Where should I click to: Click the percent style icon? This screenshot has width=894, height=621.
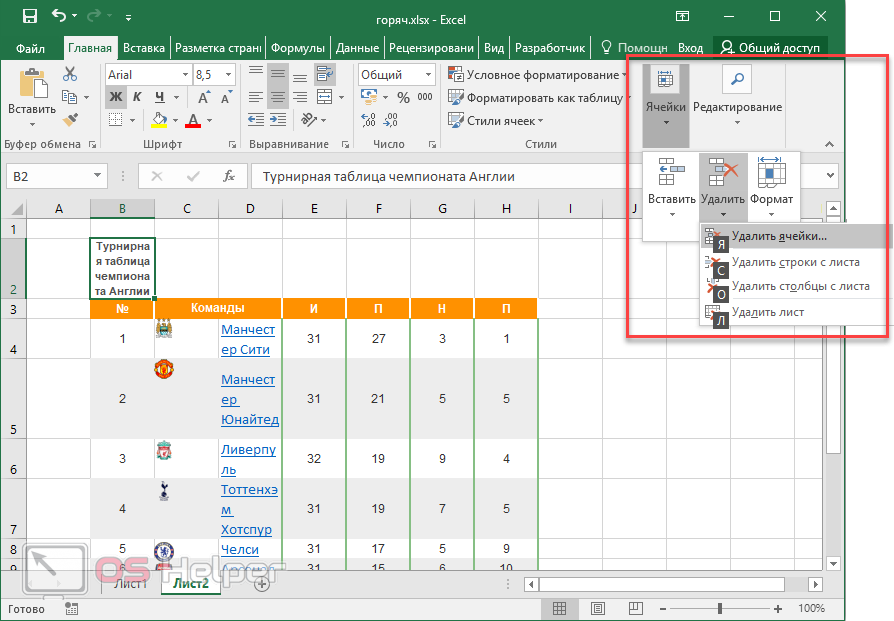(x=403, y=98)
